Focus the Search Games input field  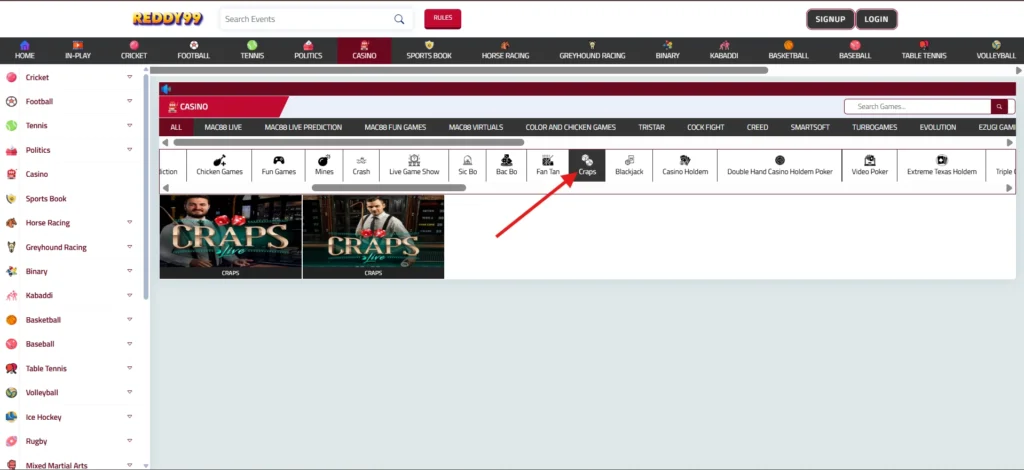[916, 107]
